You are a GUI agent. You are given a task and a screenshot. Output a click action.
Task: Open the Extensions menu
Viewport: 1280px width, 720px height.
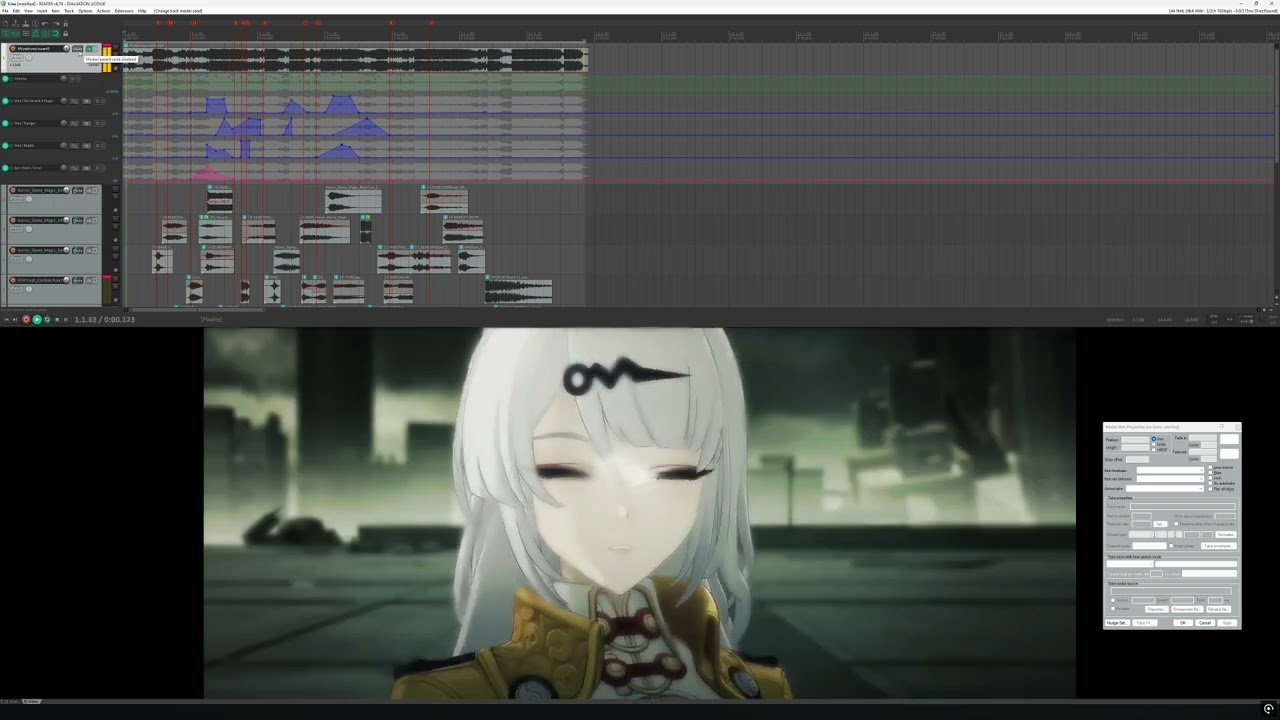pos(124,11)
